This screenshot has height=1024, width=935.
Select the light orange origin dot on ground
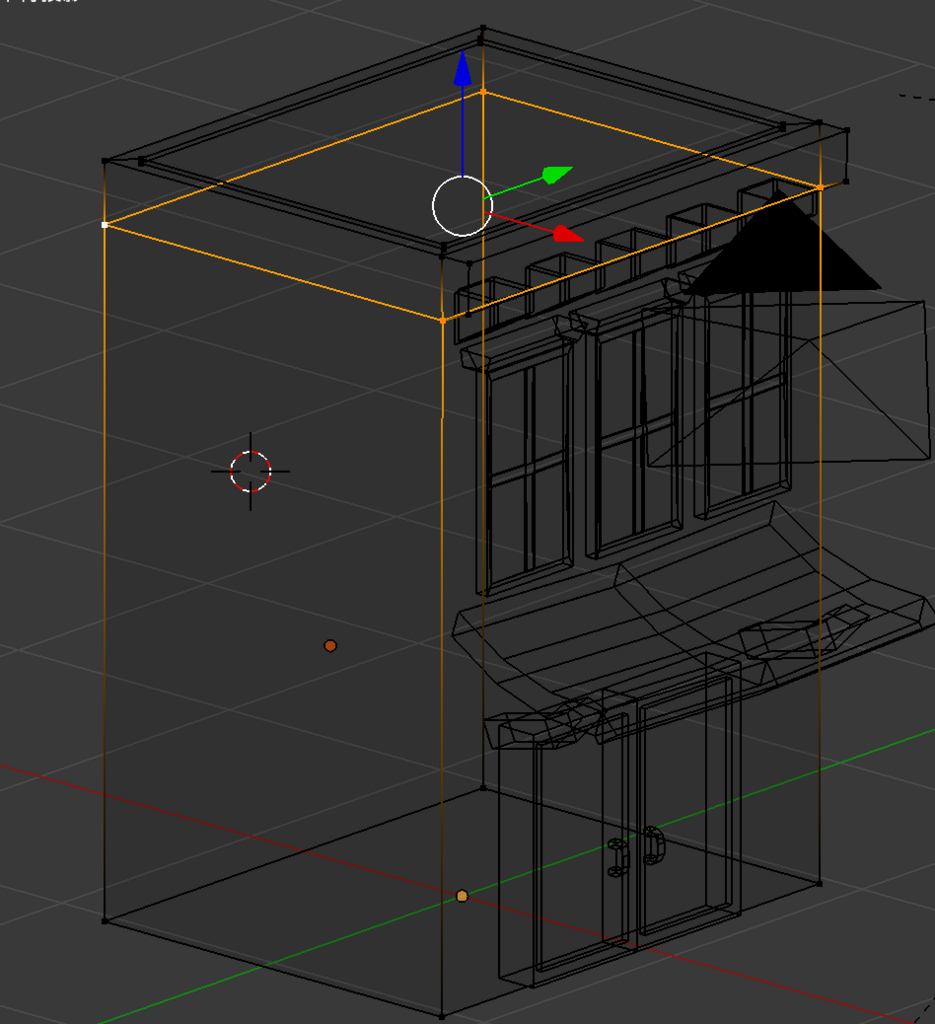click(x=462, y=896)
